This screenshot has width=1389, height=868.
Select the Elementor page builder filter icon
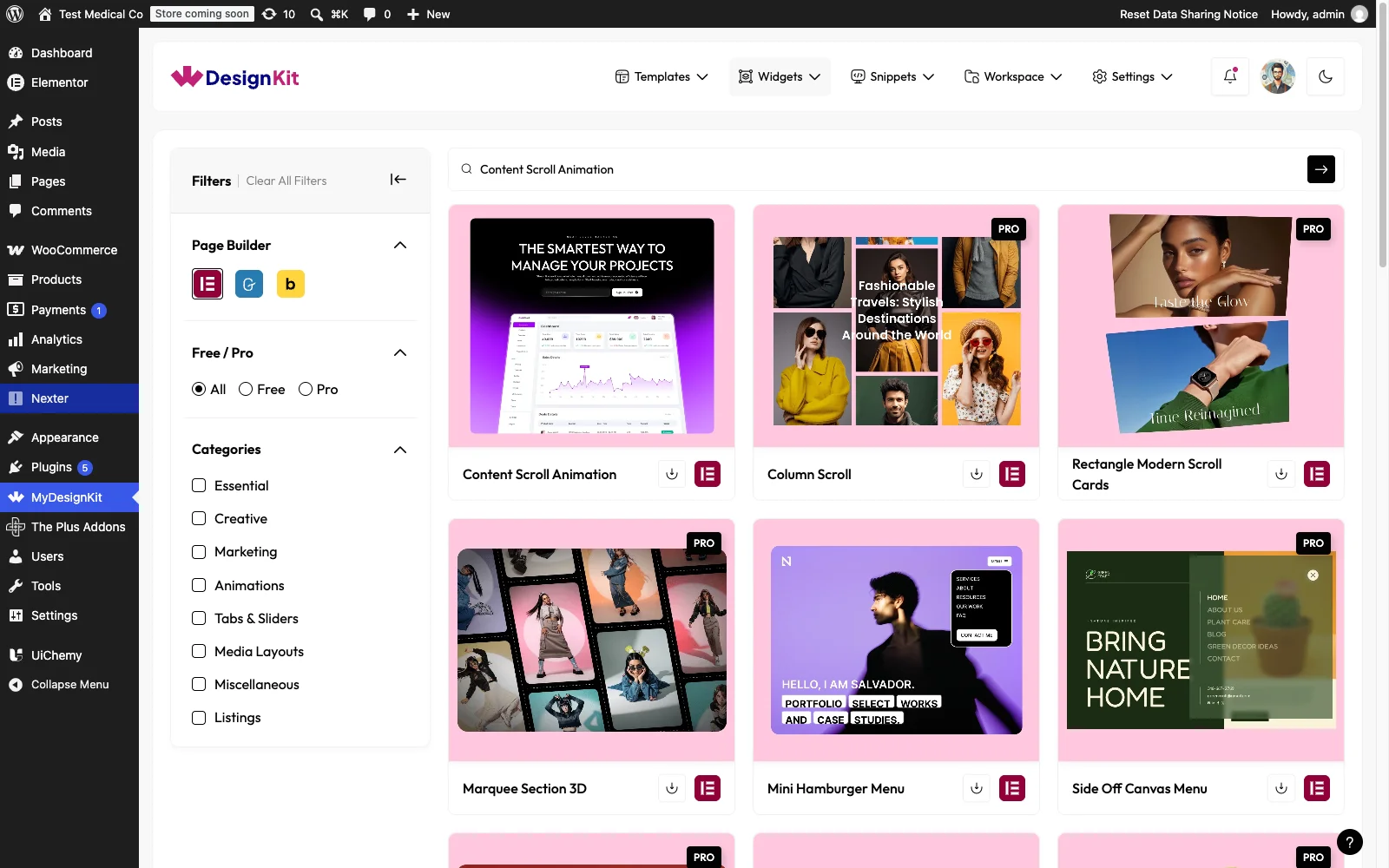click(207, 284)
